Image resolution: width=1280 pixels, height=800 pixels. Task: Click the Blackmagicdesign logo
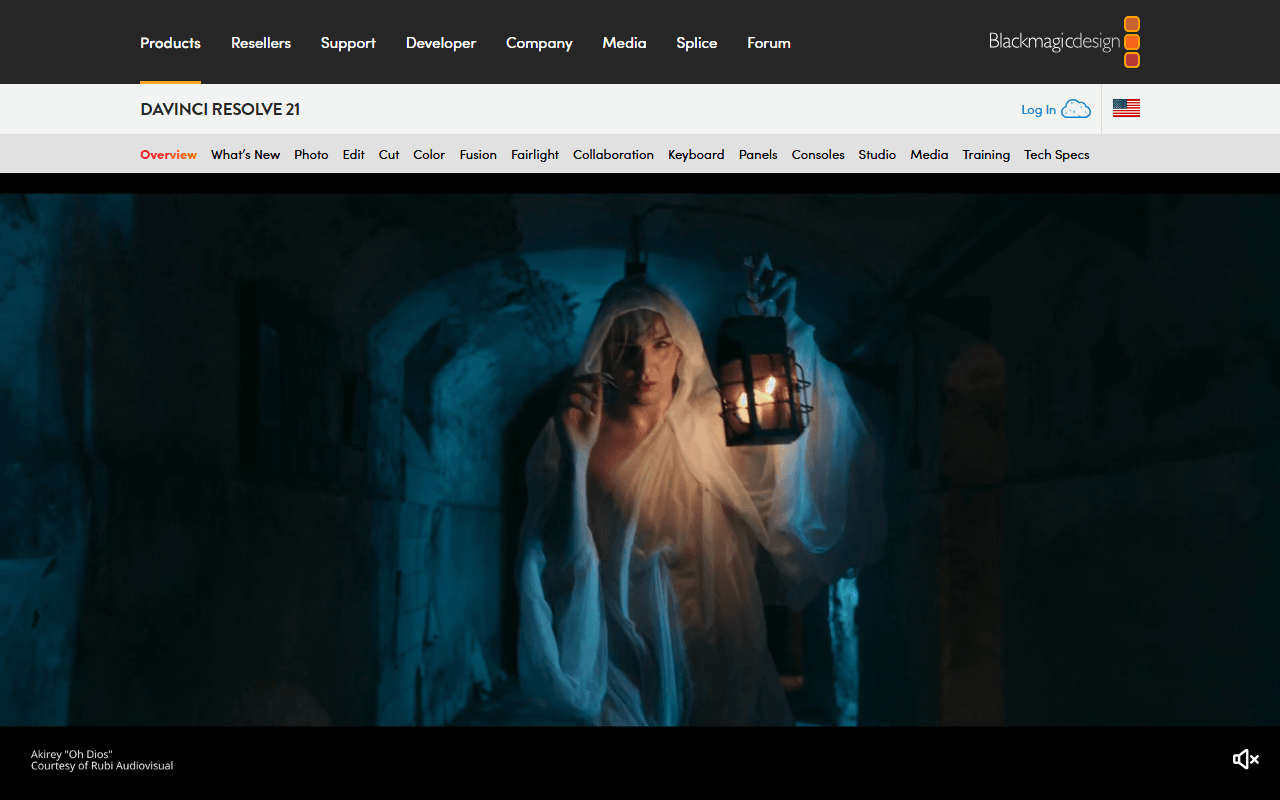point(1064,42)
